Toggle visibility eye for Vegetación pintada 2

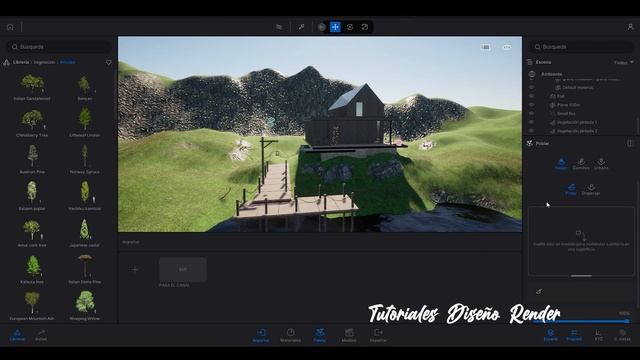(531, 131)
